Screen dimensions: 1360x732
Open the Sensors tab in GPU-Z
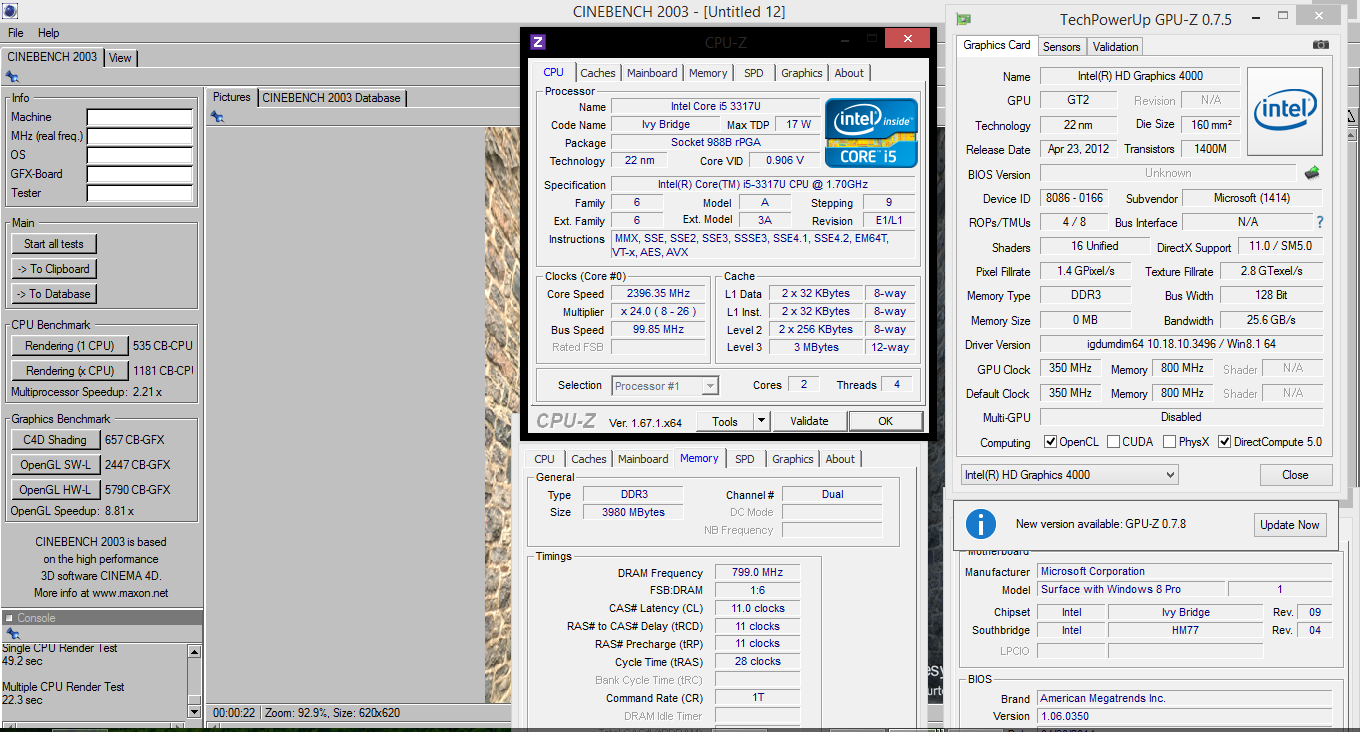click(x=1062, y=47)
